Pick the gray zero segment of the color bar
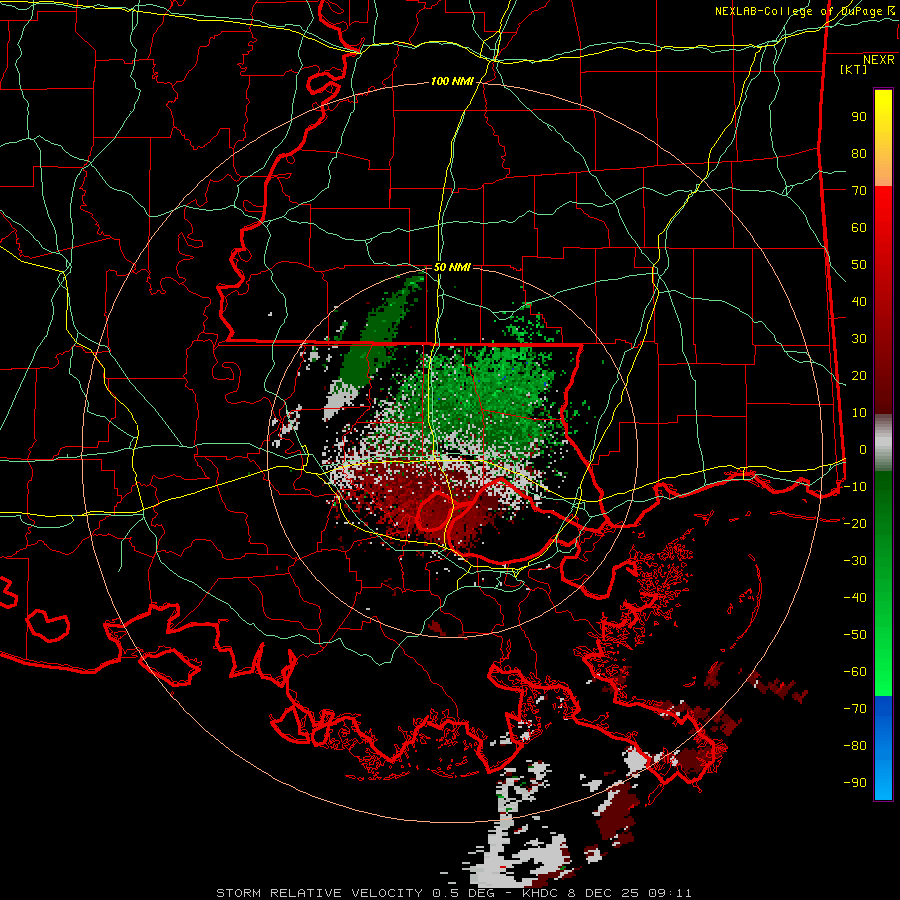The height and width of the screenshot is (900, 900). (x=883, y=444)
